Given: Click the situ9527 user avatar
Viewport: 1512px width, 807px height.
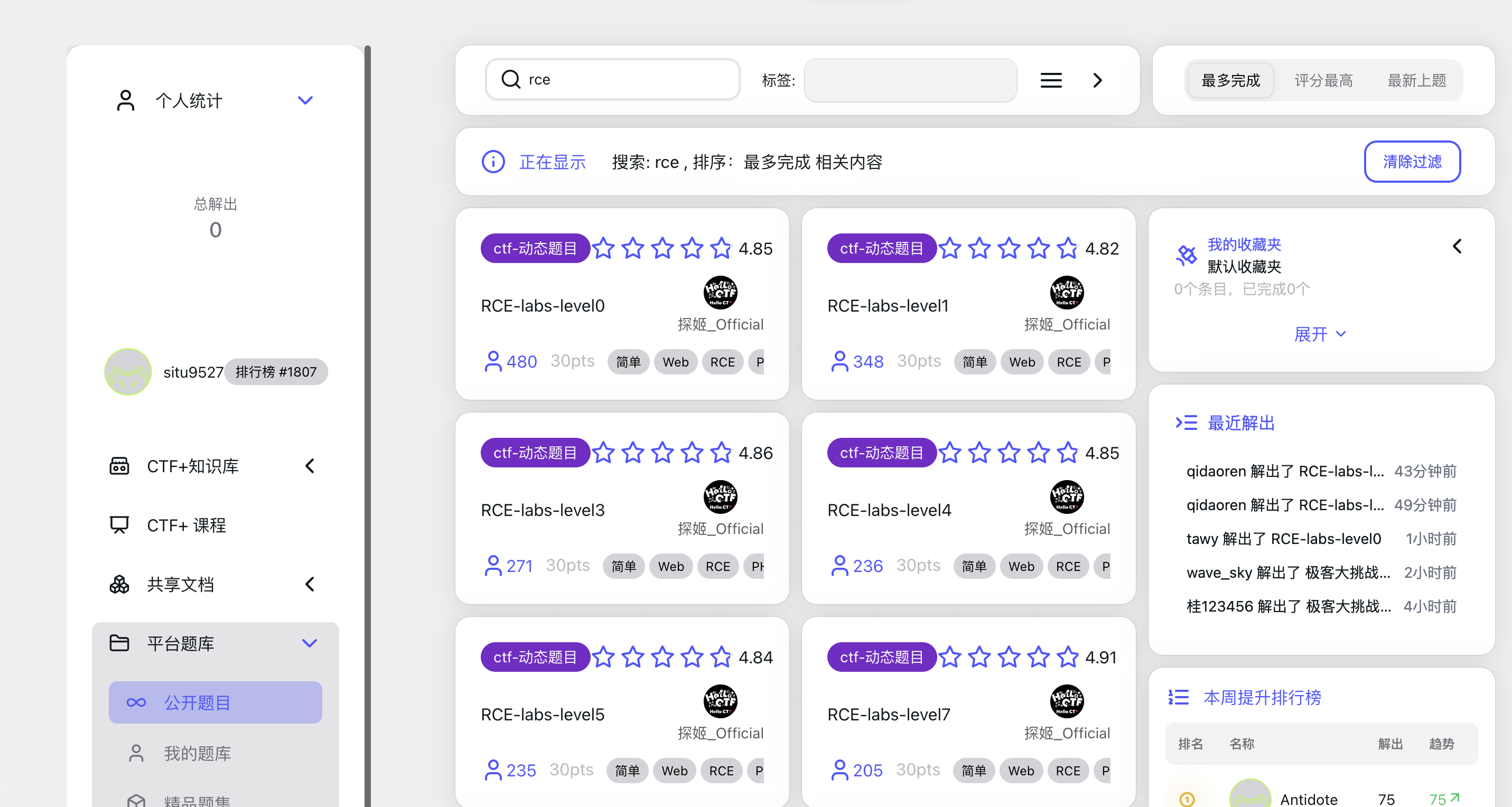Looking at the screenshot, I should point(128,371).
